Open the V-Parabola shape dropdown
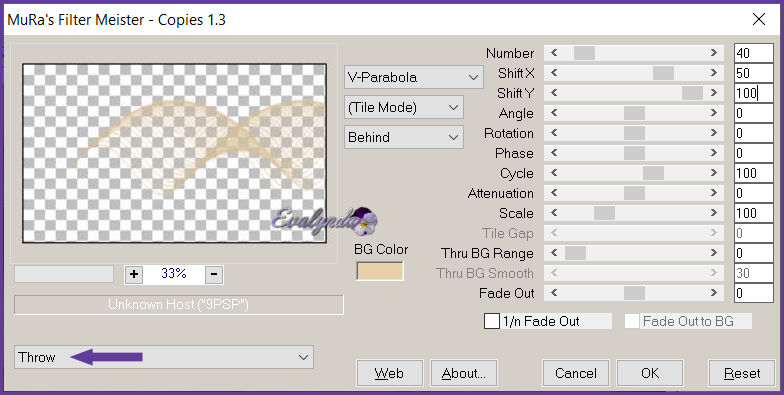 [414, 77]
